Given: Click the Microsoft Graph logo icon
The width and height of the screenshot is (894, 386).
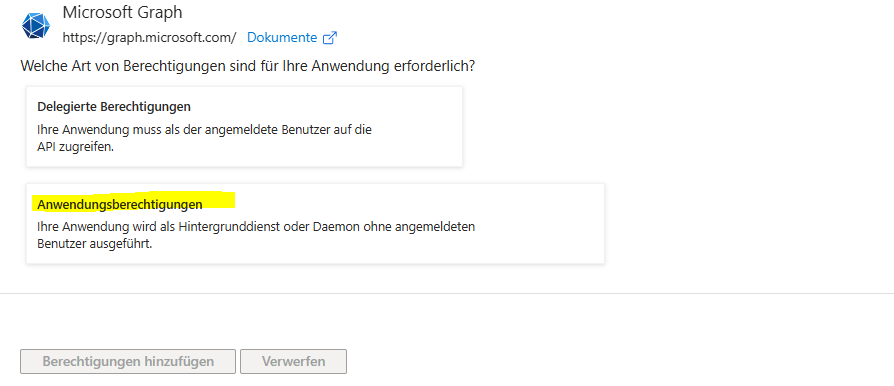Looking at the screenshot, I should tap(36, 26).
